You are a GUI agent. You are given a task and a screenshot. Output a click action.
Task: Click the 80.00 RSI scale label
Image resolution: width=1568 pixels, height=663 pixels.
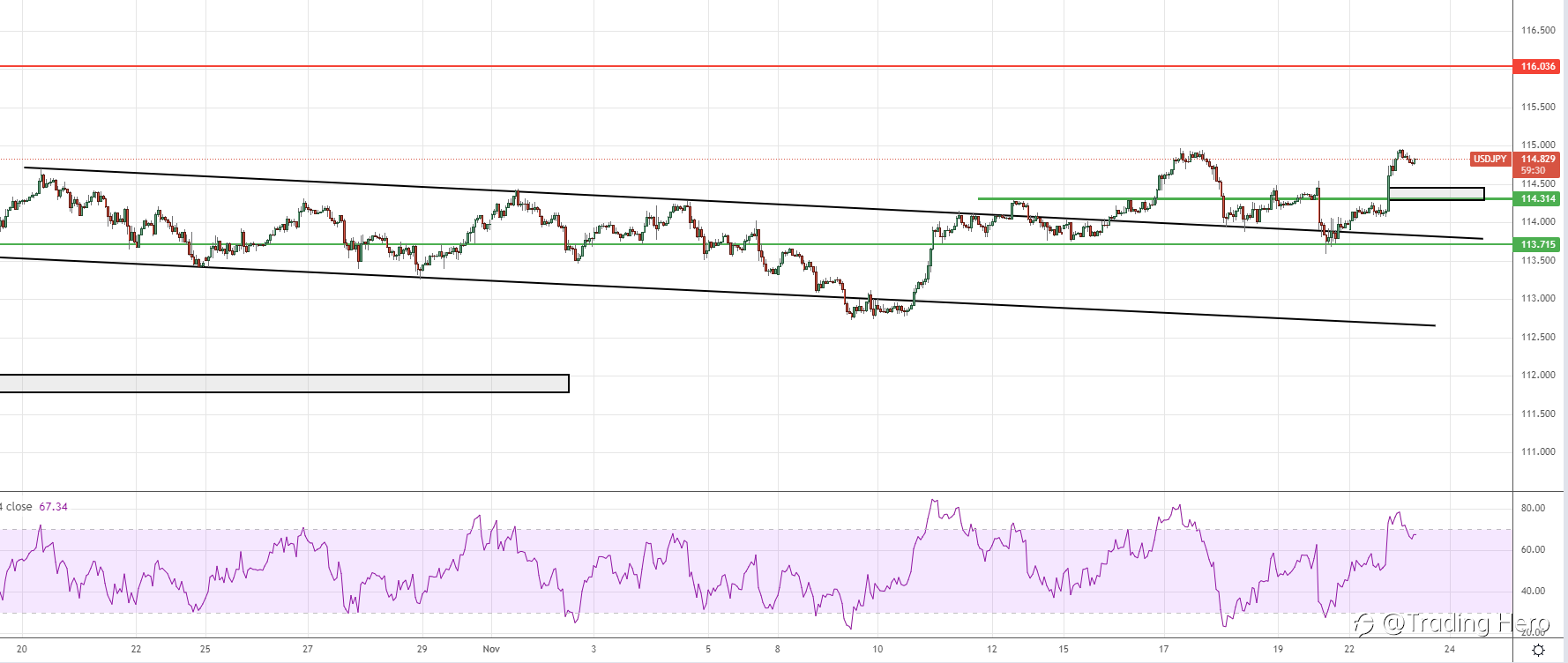[x=1533, y=508]
